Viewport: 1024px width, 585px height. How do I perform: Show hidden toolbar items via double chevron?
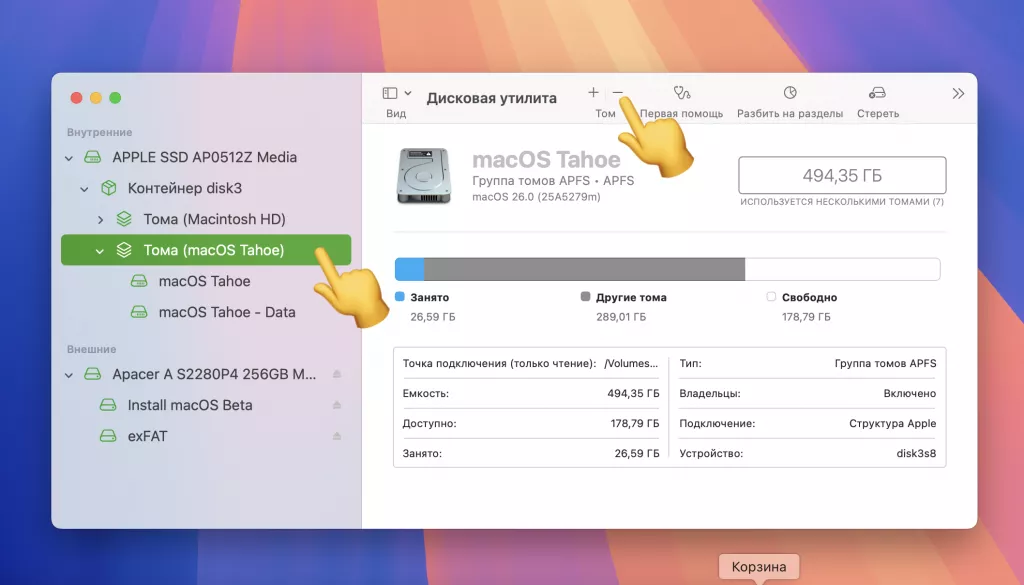pos(958,92)
